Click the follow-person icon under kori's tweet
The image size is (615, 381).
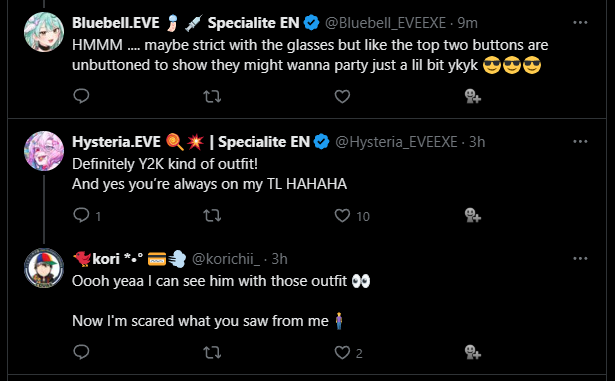tap(473, 352)
